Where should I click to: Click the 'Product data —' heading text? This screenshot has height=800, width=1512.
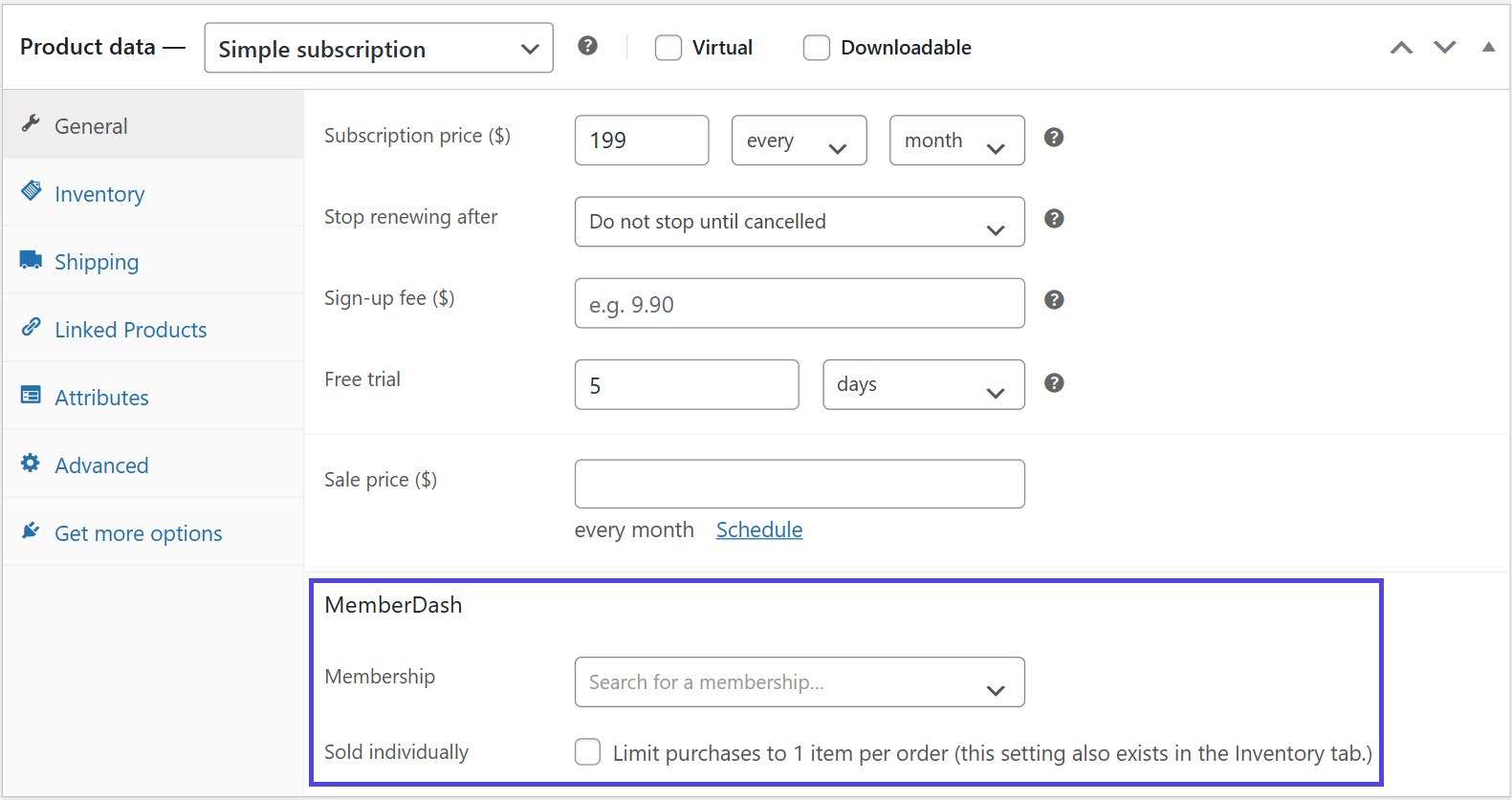(102, 47)
